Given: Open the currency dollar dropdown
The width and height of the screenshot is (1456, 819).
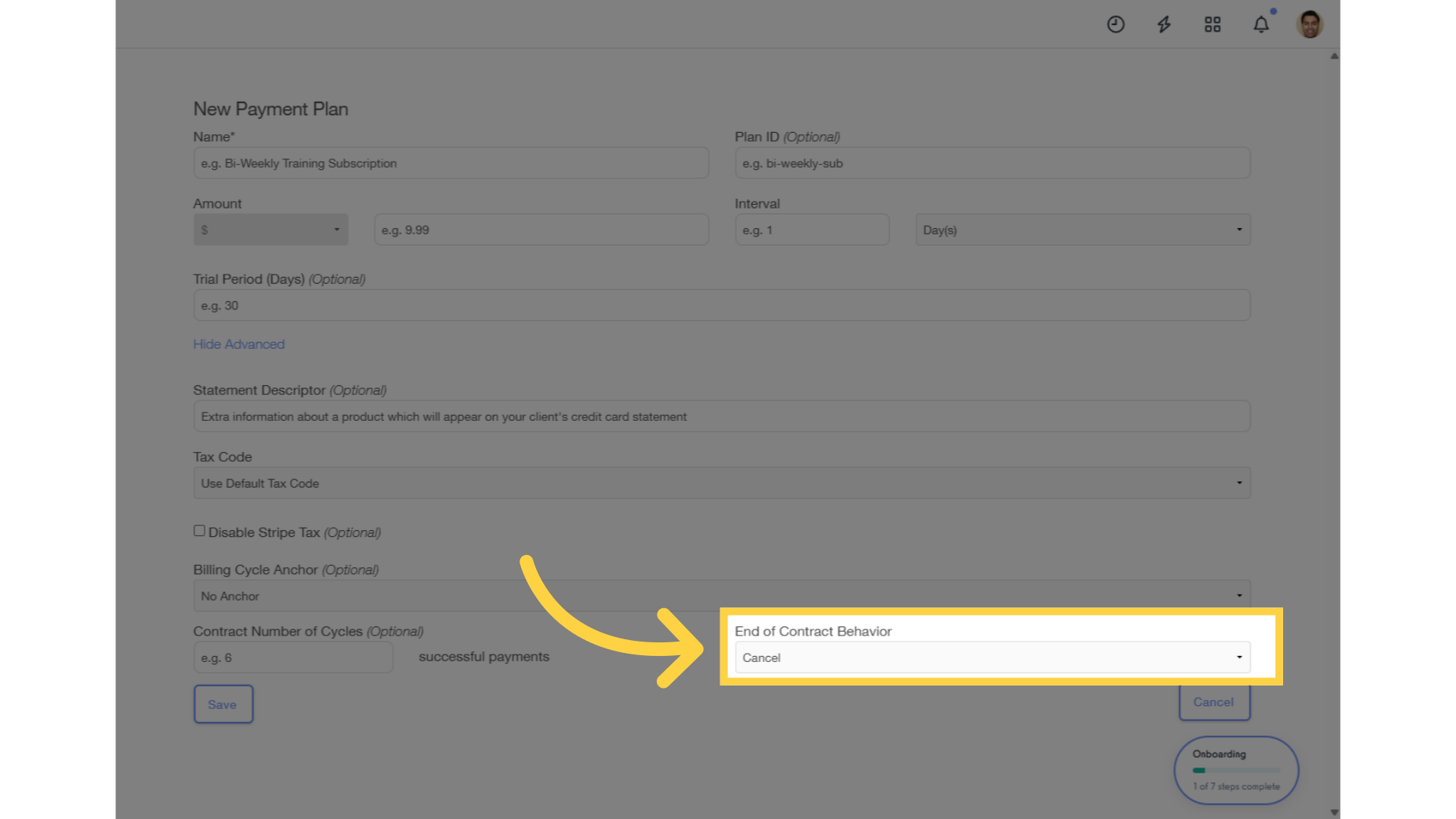Looking at the screenshot, I should click(271, 230).
